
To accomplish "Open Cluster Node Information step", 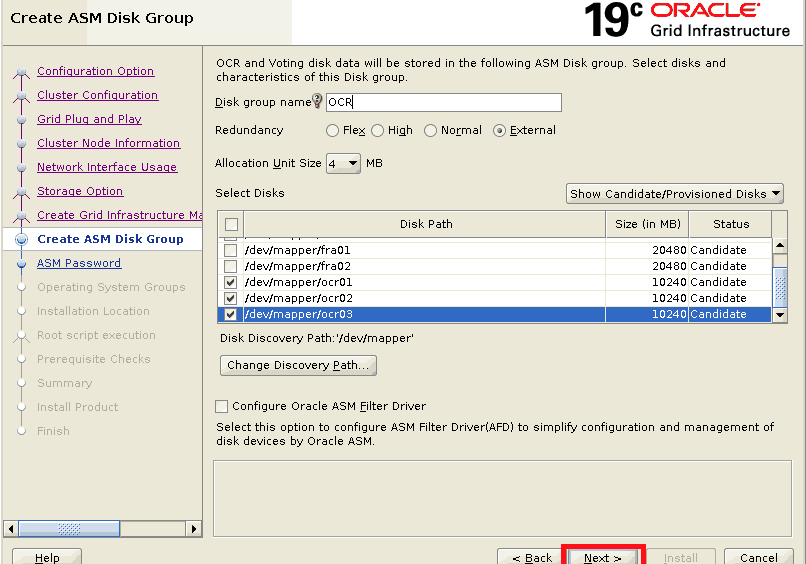I will coord(108,143).
